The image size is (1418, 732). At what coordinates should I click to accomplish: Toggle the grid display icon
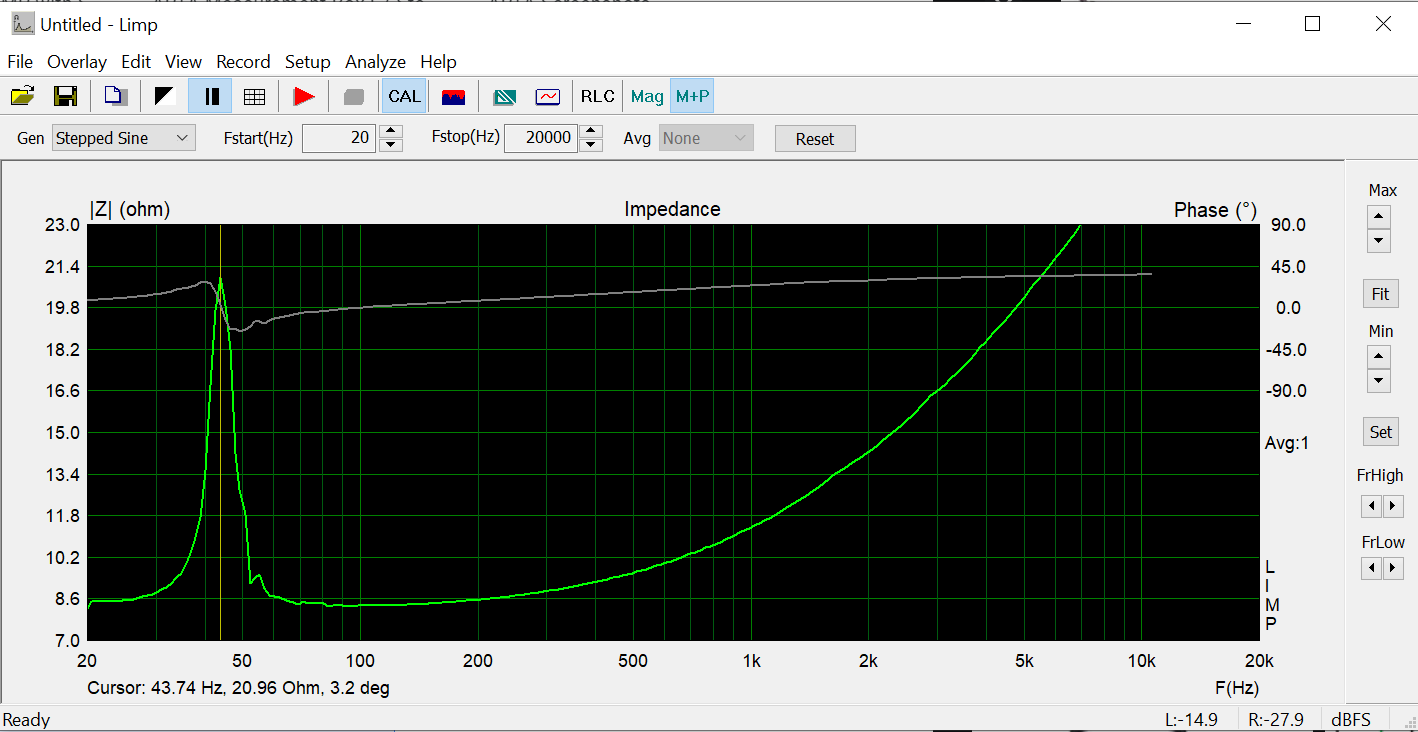click(254, 96)
